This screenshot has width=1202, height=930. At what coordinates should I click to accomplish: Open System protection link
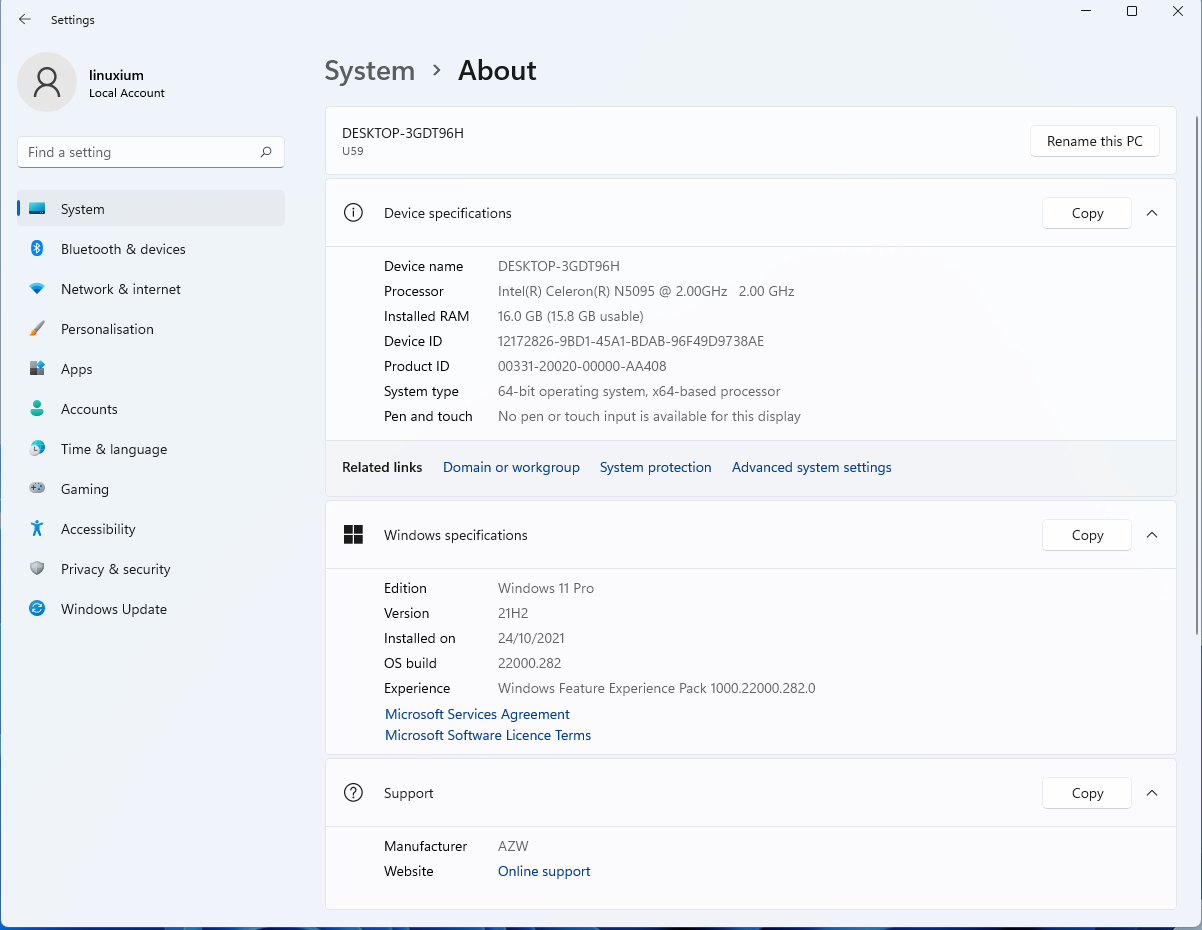pos(656,467)
